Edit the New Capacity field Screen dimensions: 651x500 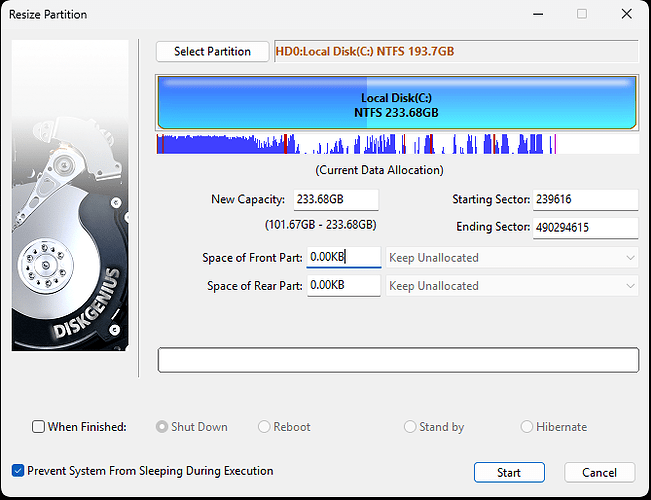336,199
